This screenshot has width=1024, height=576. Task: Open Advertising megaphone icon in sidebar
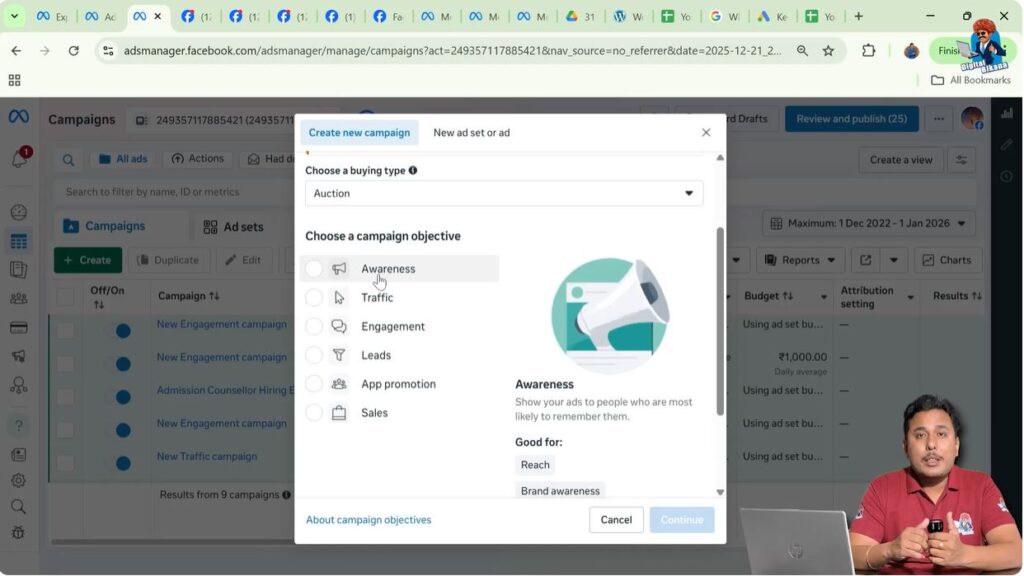18,356
